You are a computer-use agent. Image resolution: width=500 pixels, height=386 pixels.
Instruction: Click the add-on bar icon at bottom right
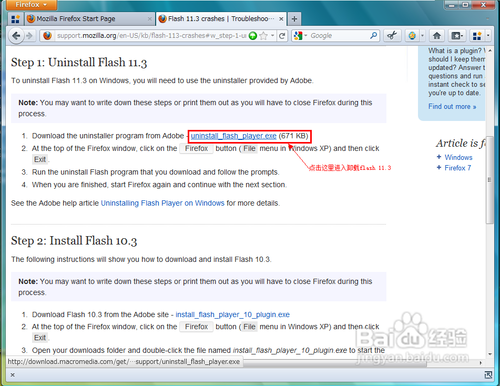point(488,375)
